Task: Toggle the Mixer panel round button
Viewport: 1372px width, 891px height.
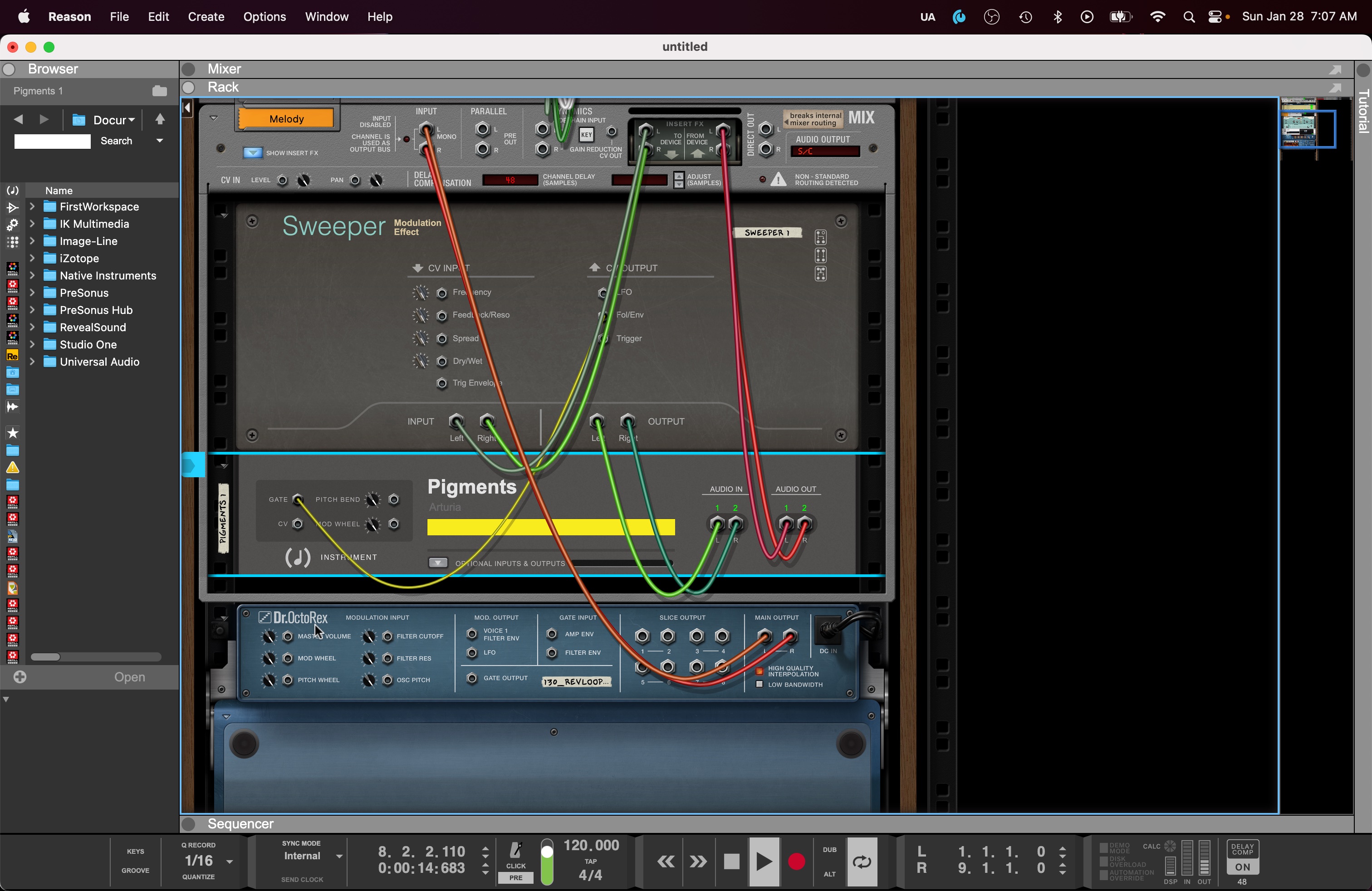Action: 188,69
